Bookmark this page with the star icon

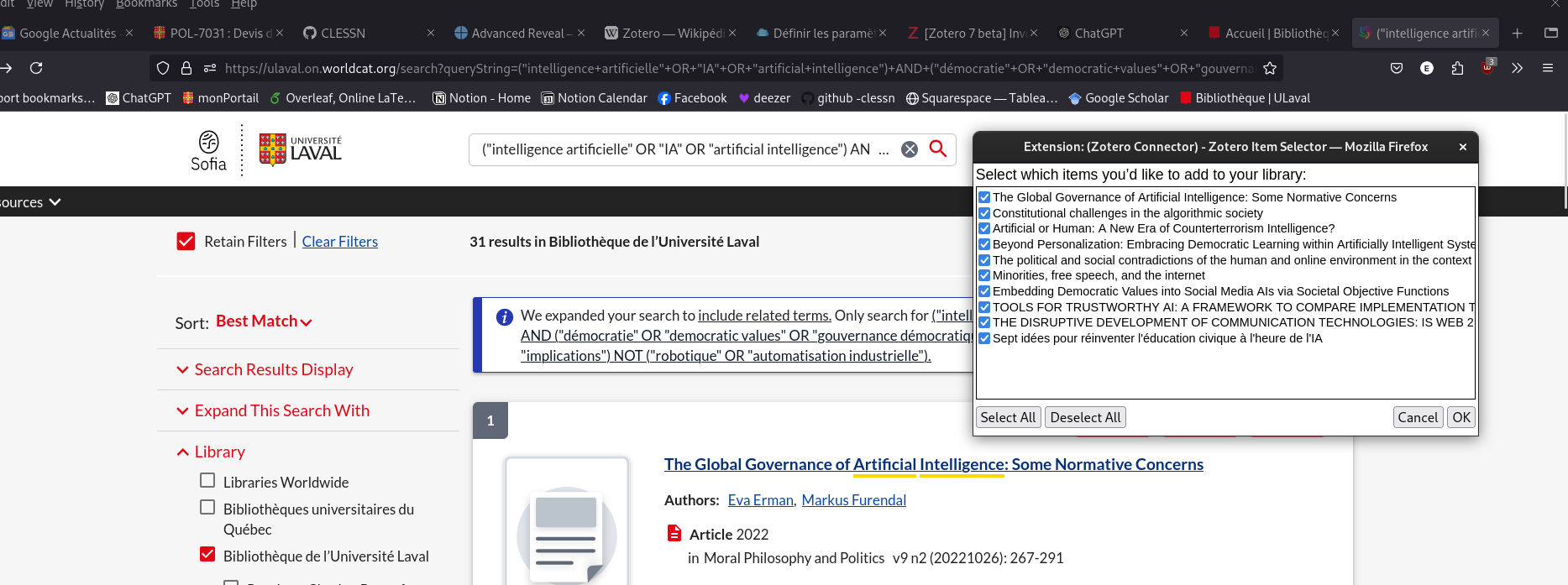coord(1270,68)
